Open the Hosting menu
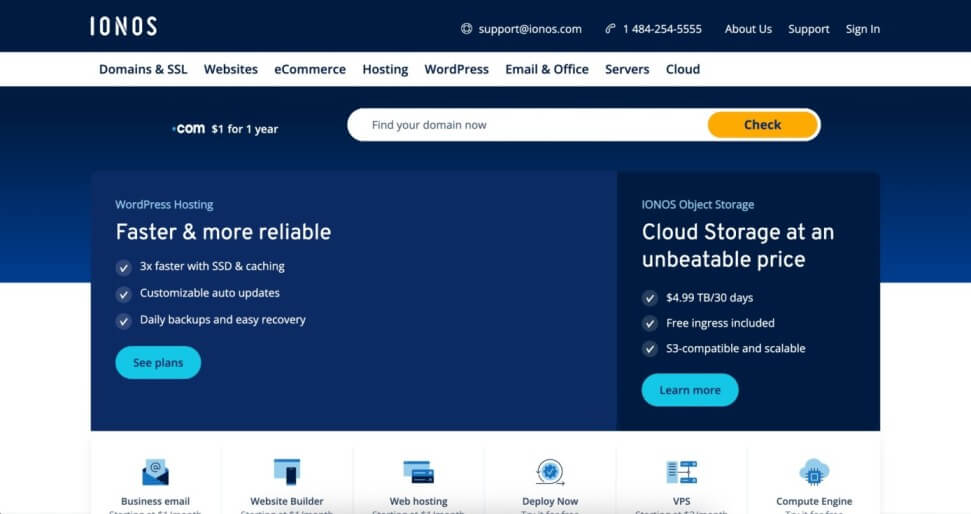The height and width of the screenshot is (514, 971). (x=385, y=69)
